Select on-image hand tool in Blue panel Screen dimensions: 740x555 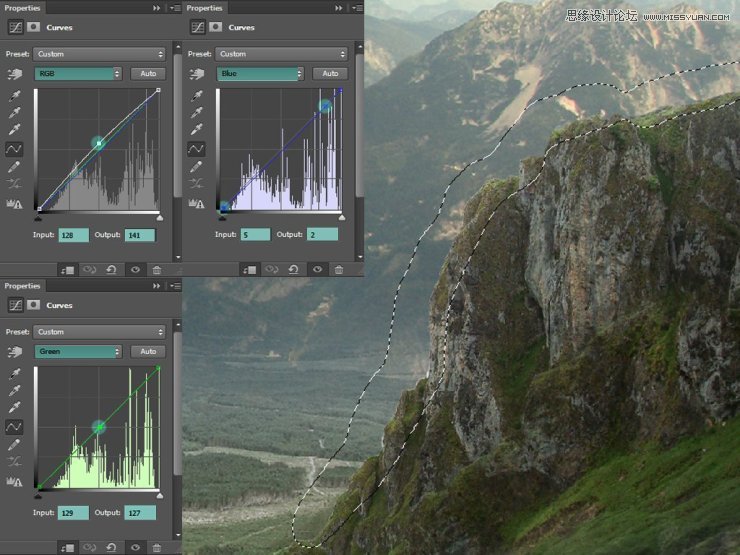point(197,74)
